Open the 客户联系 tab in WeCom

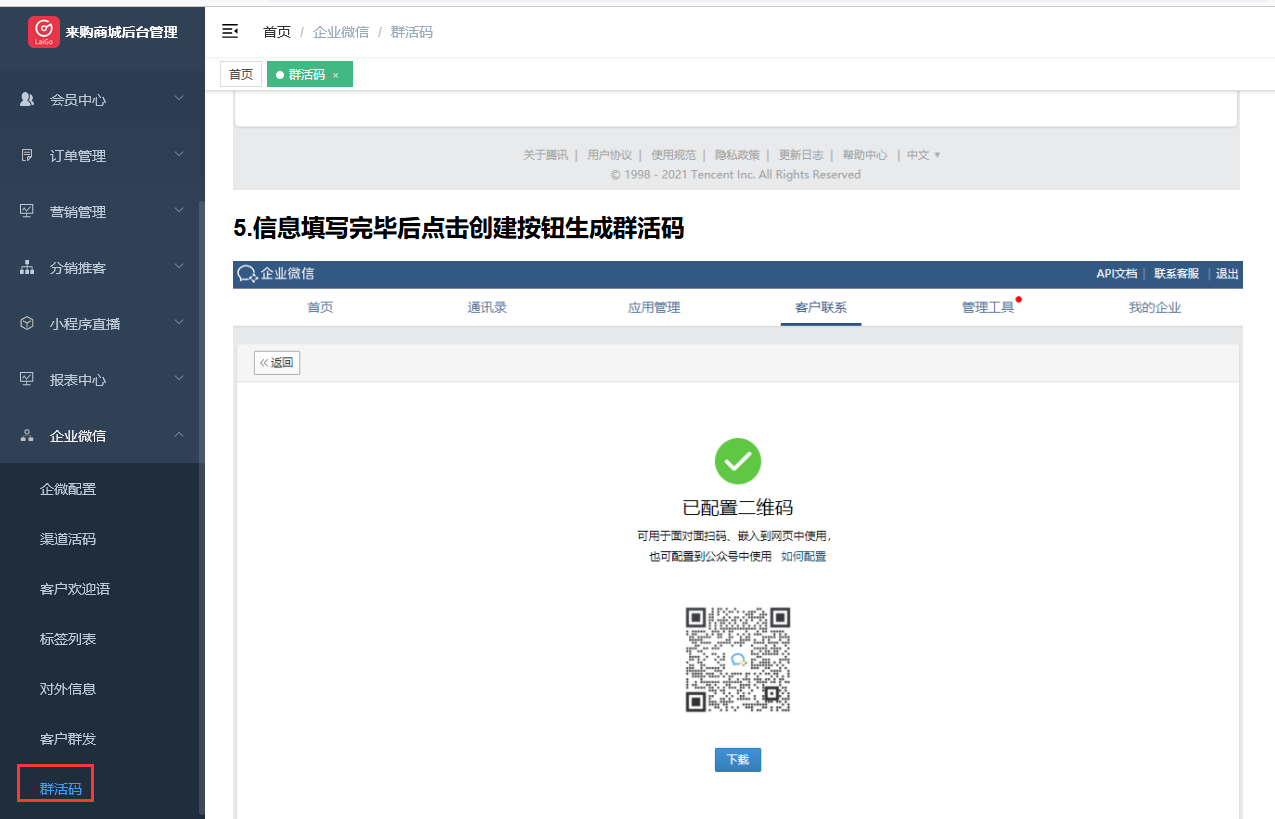point(821,307)
